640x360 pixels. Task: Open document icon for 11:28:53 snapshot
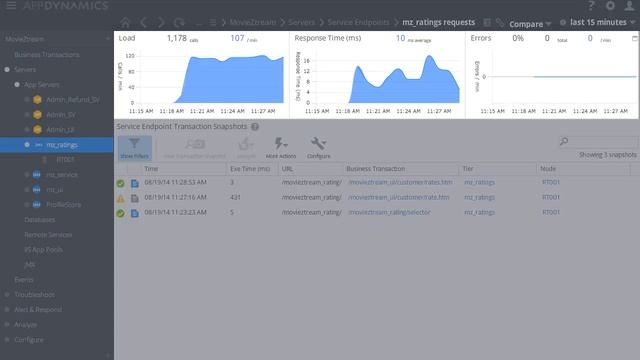coord(135,183)
